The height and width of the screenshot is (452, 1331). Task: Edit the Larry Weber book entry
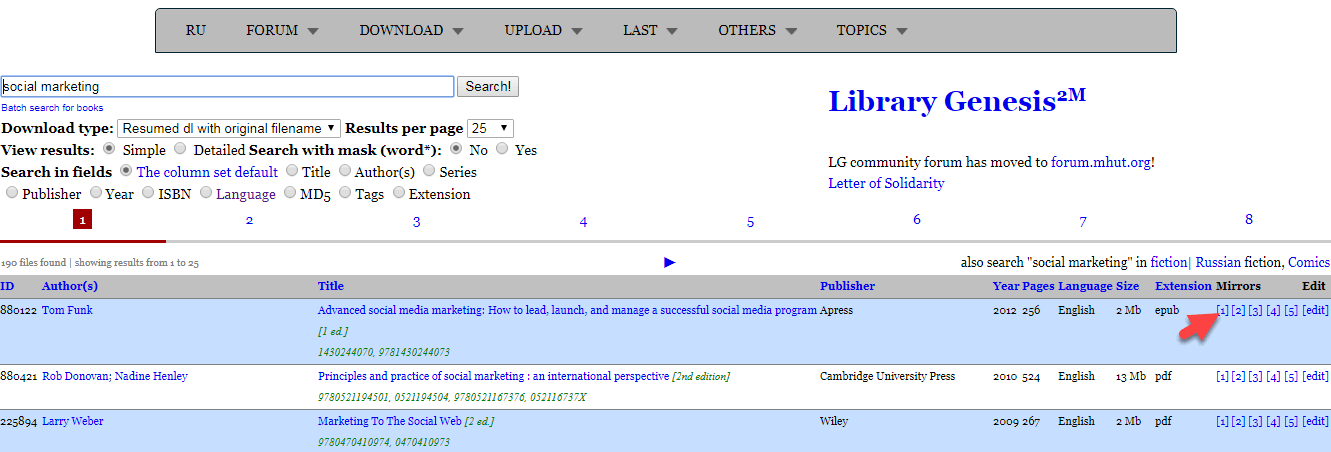tap(1315, 422)
